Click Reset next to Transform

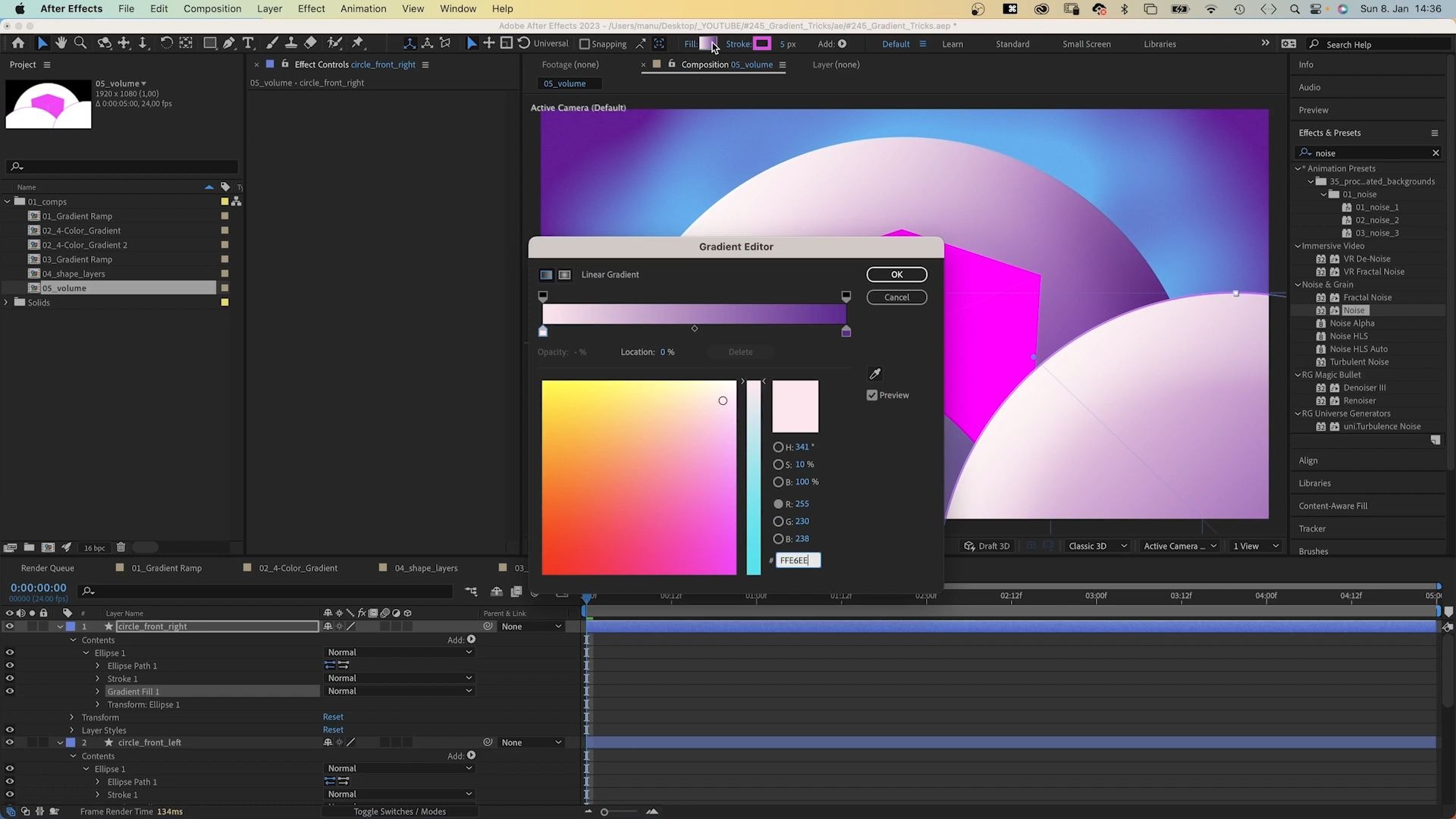coord(333,717)
